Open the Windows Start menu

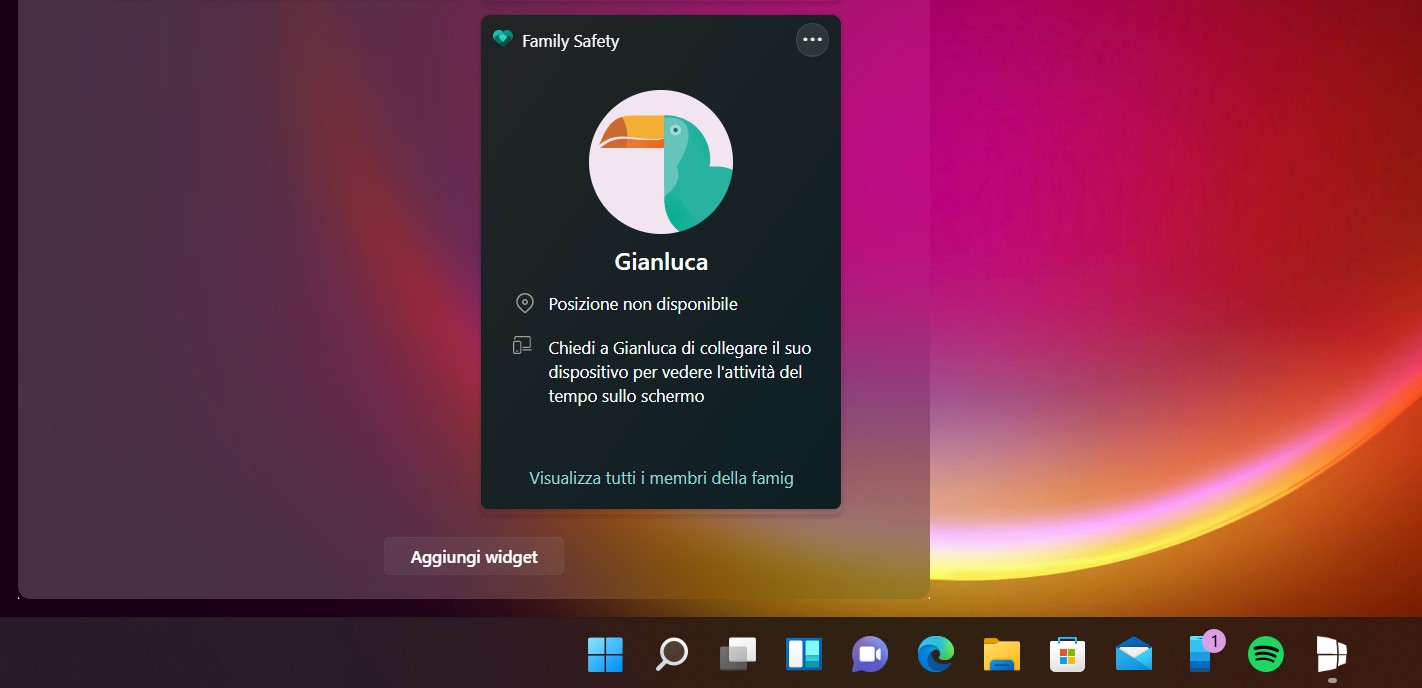tap(605, 655)
